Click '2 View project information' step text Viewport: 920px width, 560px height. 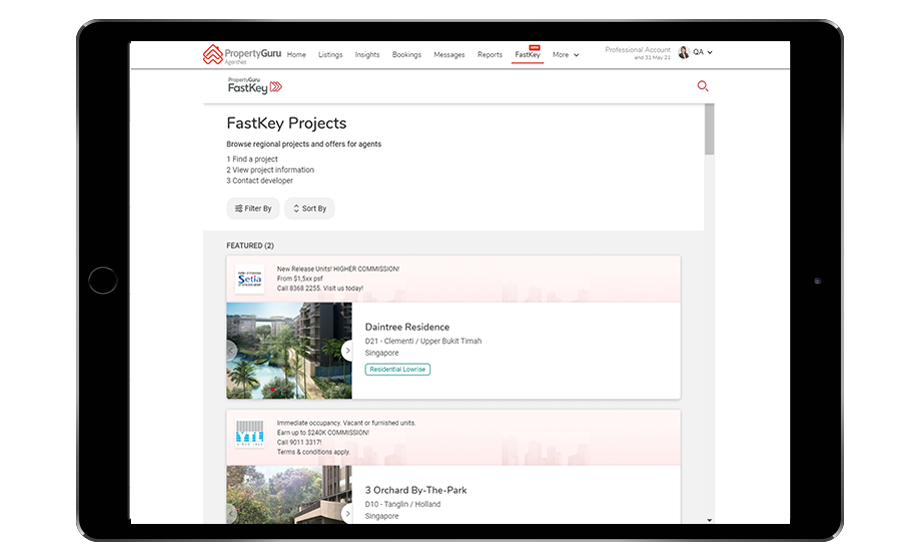click(270, 170)
